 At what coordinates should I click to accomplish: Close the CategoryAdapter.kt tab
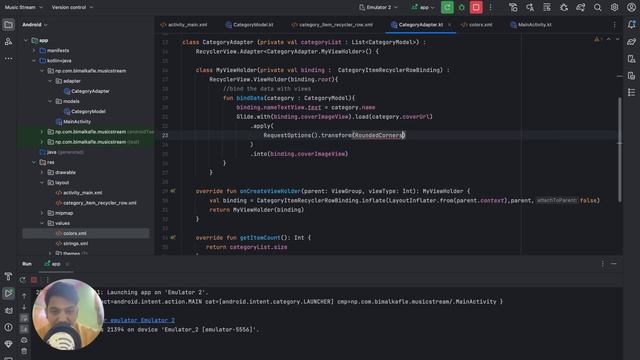click(x=449, y=25)
